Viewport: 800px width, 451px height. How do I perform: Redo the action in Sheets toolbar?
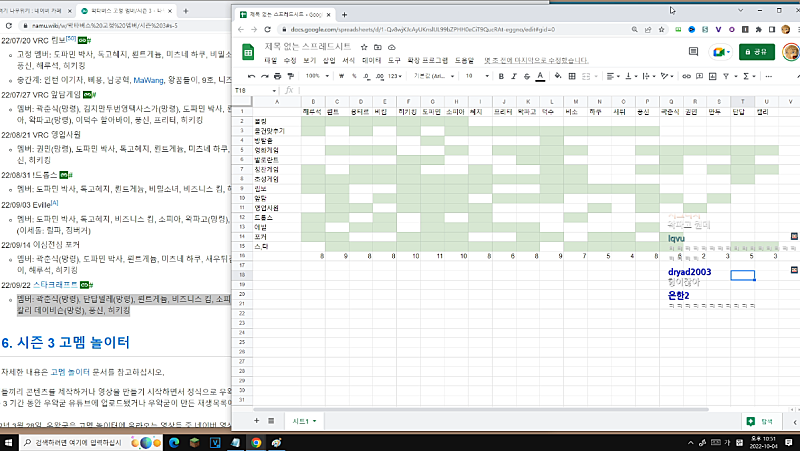264,76
